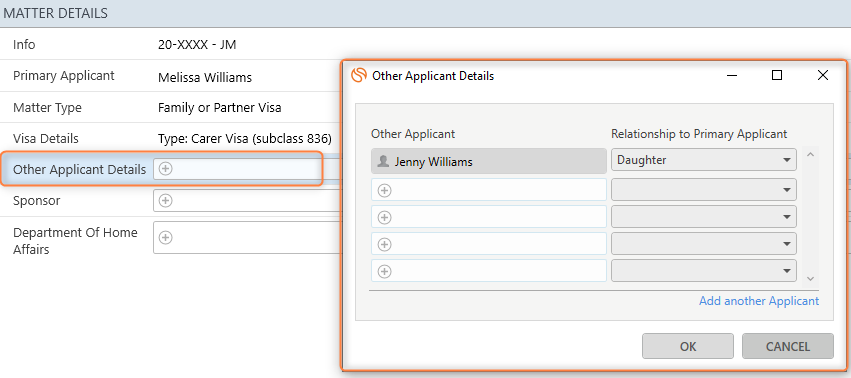851x378 pixels.
Task: Click the up arrow on the applicant list scrollbar
Action: [810, 155]
